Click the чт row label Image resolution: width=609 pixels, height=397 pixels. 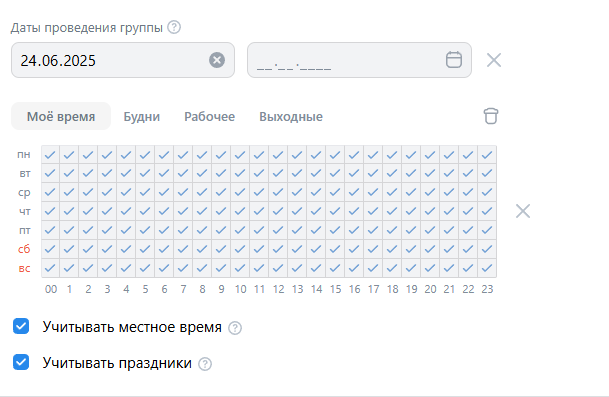[x=24, y=212]
